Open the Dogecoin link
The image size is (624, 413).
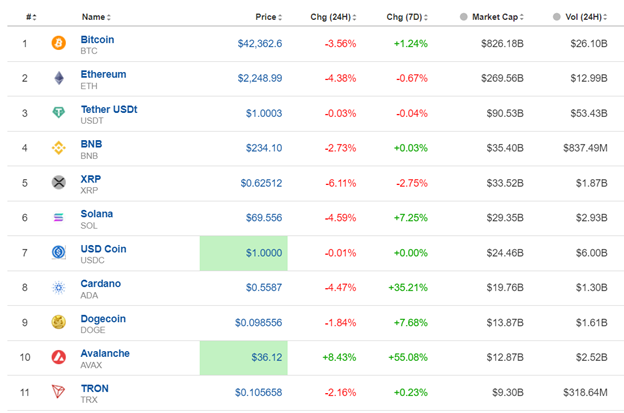(x=103, y=319)
